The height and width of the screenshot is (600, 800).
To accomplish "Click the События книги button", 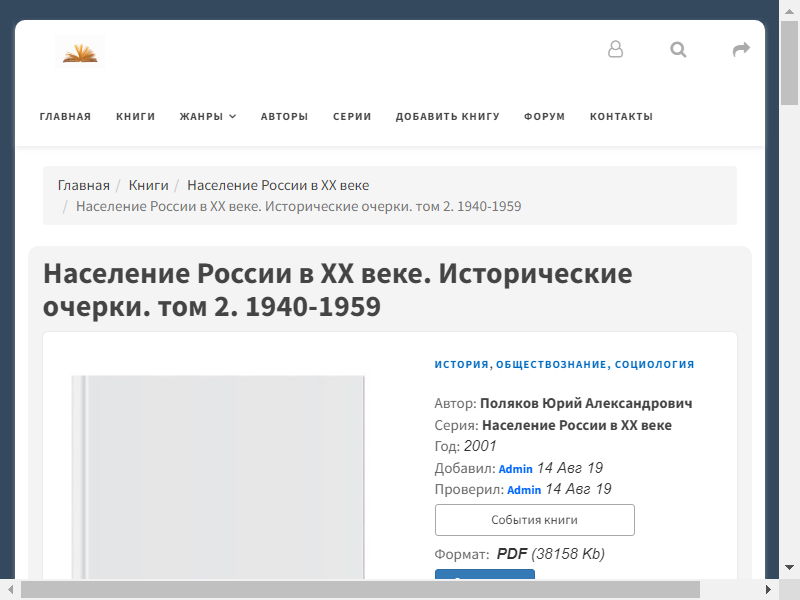I will [535, 520].
